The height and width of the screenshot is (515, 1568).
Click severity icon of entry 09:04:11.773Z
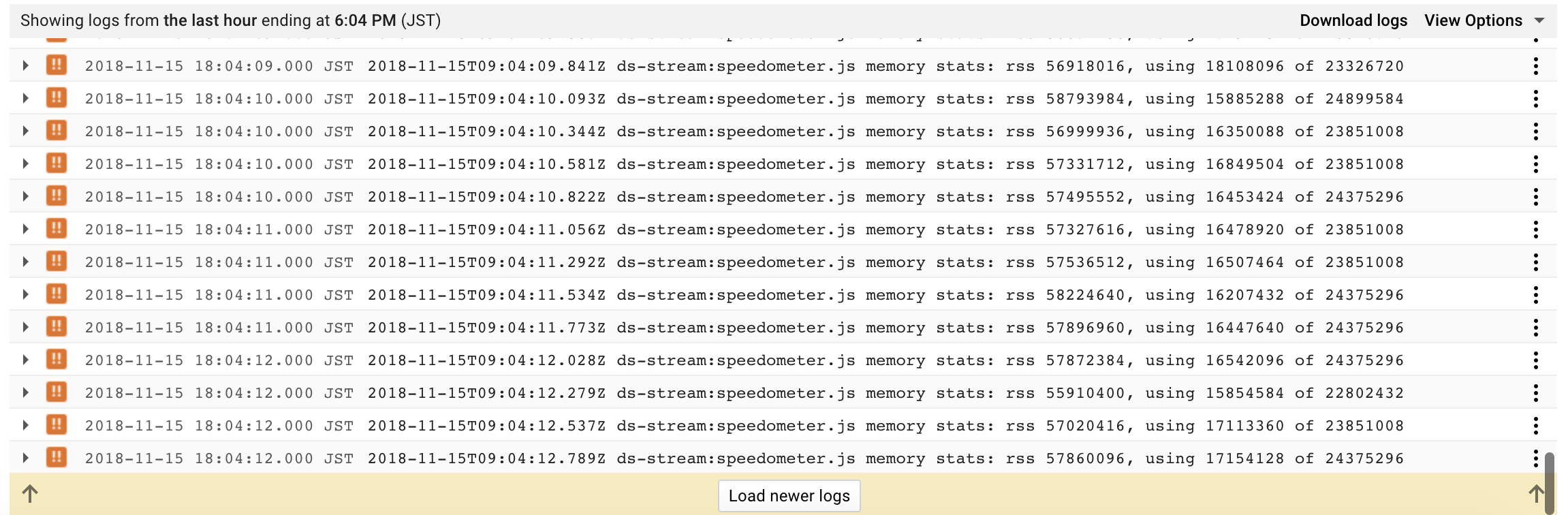(57, 326)
